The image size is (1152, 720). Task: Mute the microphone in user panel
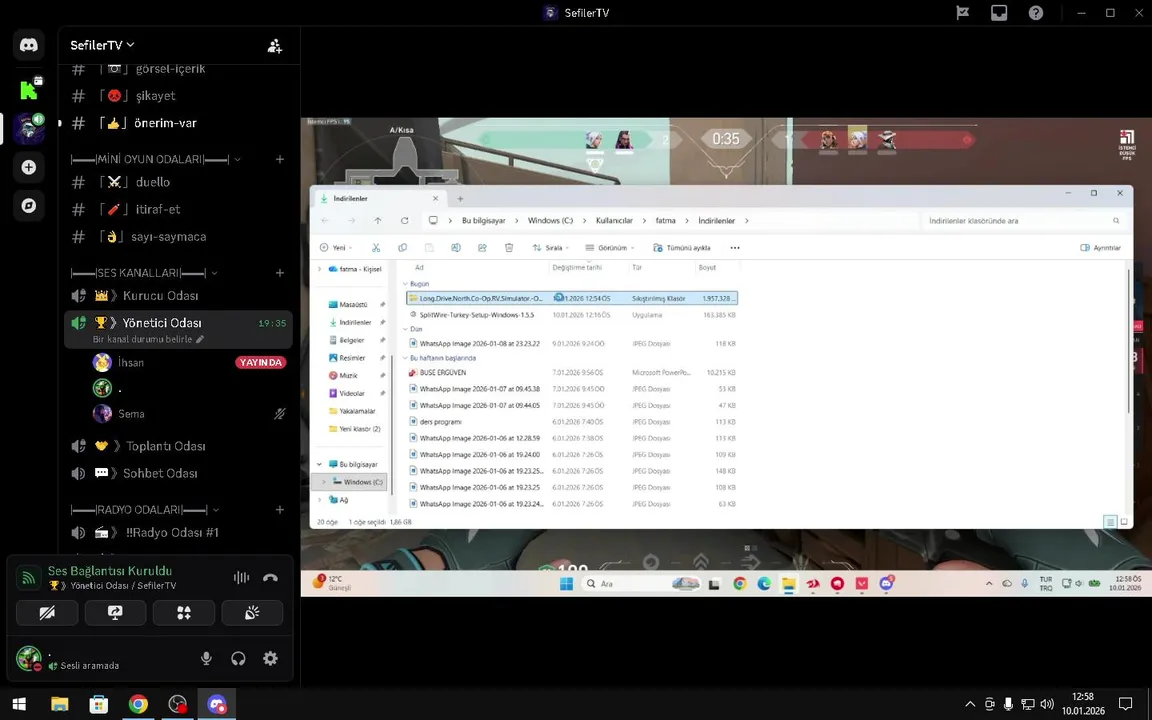pyautogui.click(x=206, y=658)
